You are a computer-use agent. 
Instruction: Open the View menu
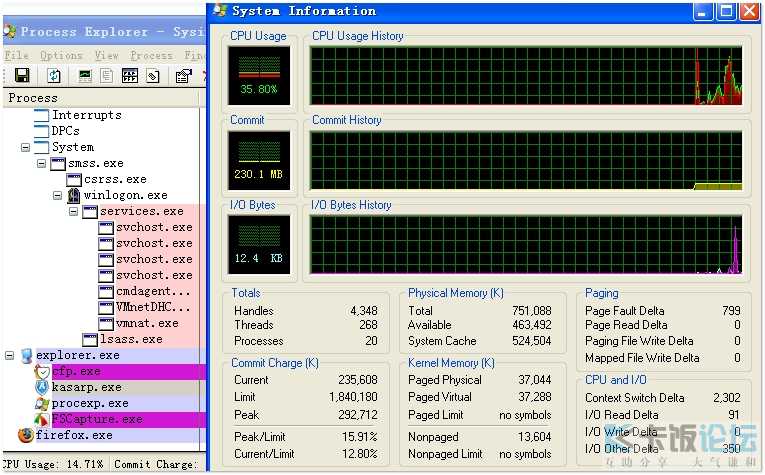point(107,56)
